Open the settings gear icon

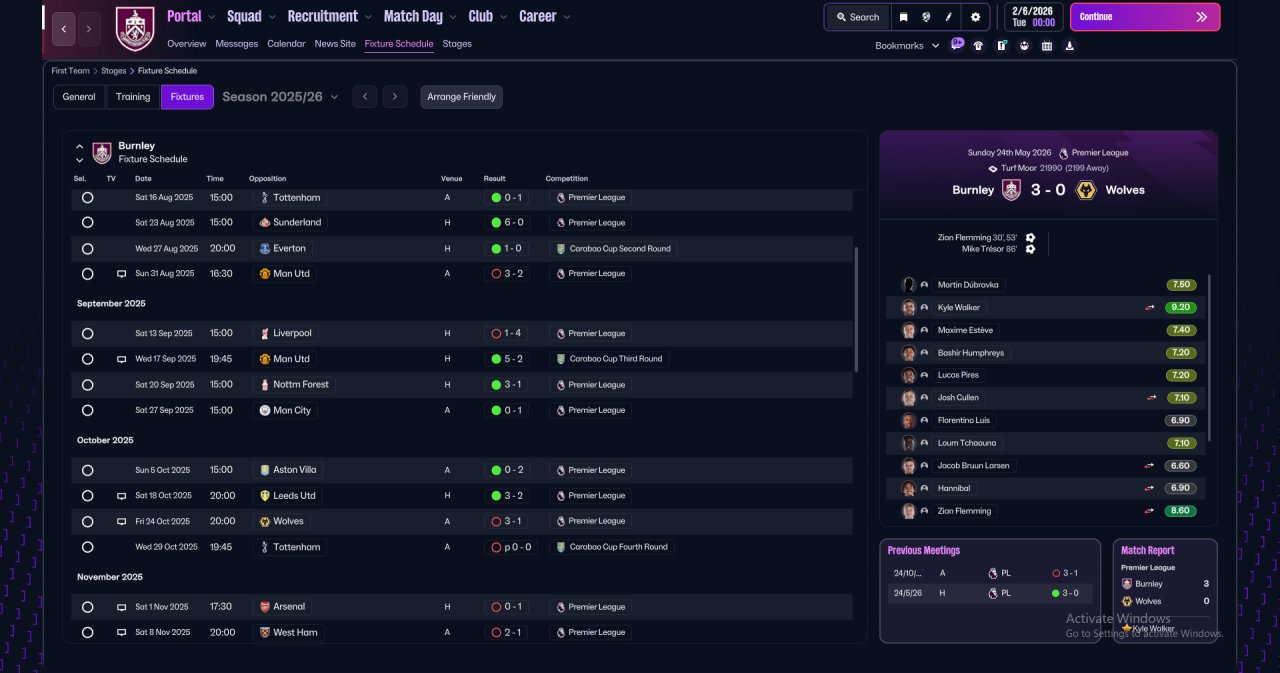pyautogui.click(x=975, y=17)
